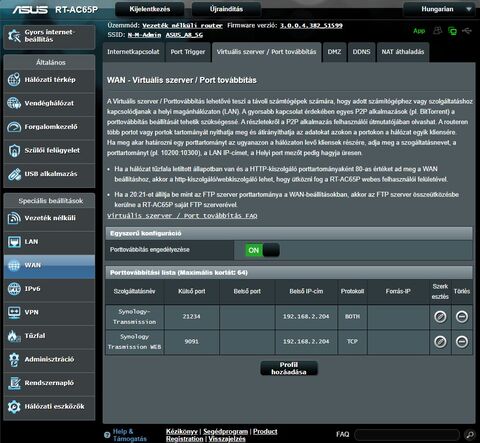Open Kézikönyv manual link
Viewport: 480px width, 443px height.
click(182, 431)
